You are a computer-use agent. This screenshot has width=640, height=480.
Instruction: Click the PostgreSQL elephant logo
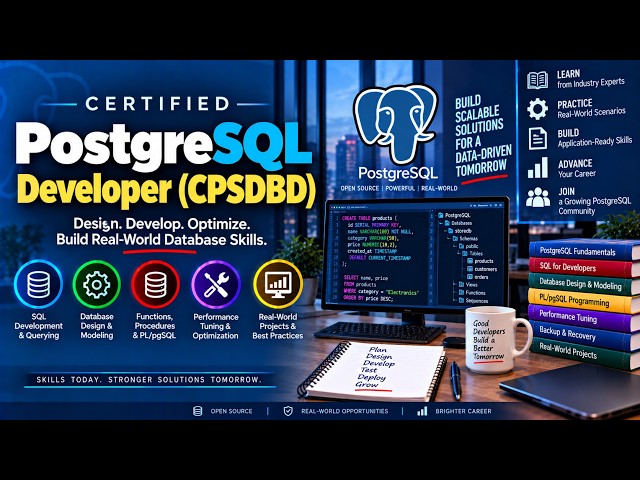[396, 124]
